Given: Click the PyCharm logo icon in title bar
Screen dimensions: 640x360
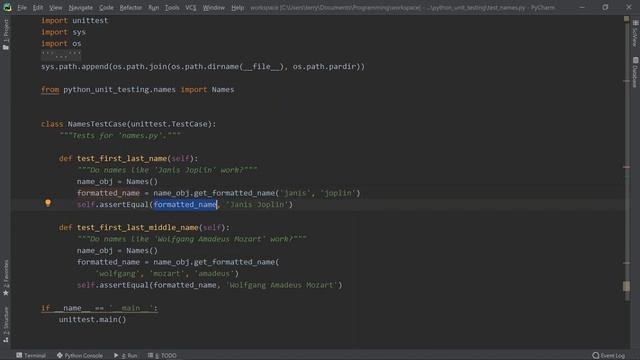Looking at the screenshot, I should (x=7, y=7).
